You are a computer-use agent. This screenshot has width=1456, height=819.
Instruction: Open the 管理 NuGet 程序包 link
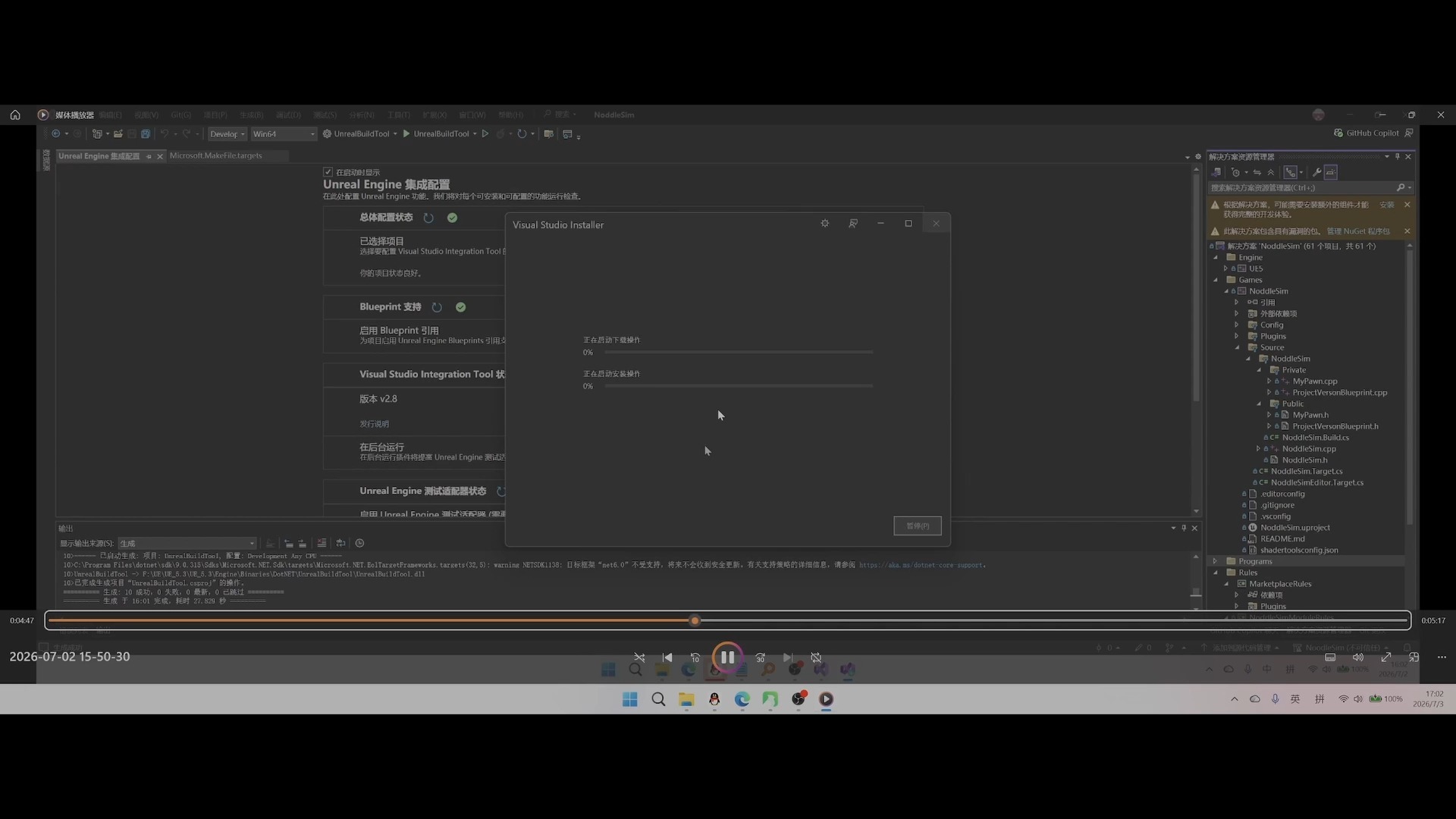pos(1358,231)
